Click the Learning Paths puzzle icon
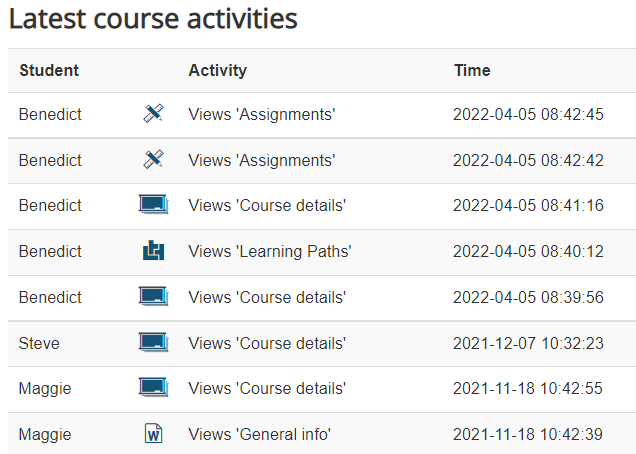 [153, 252]
